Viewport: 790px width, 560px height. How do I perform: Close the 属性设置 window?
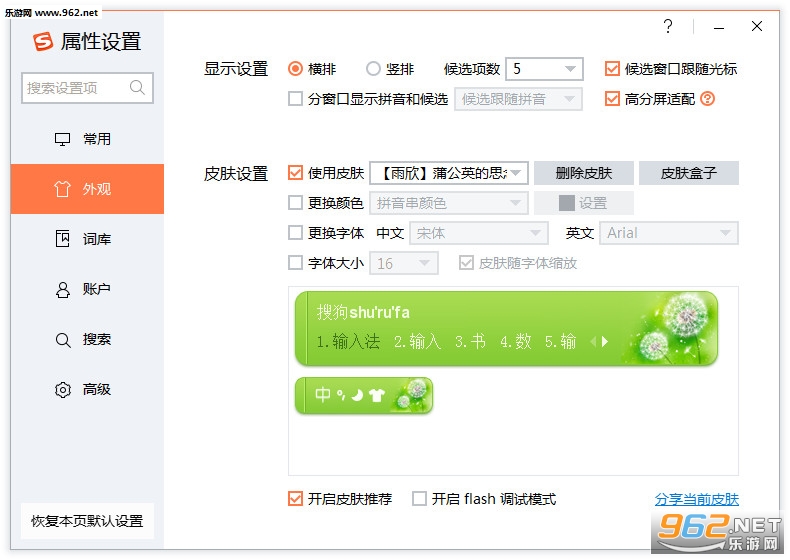(757, 26)
